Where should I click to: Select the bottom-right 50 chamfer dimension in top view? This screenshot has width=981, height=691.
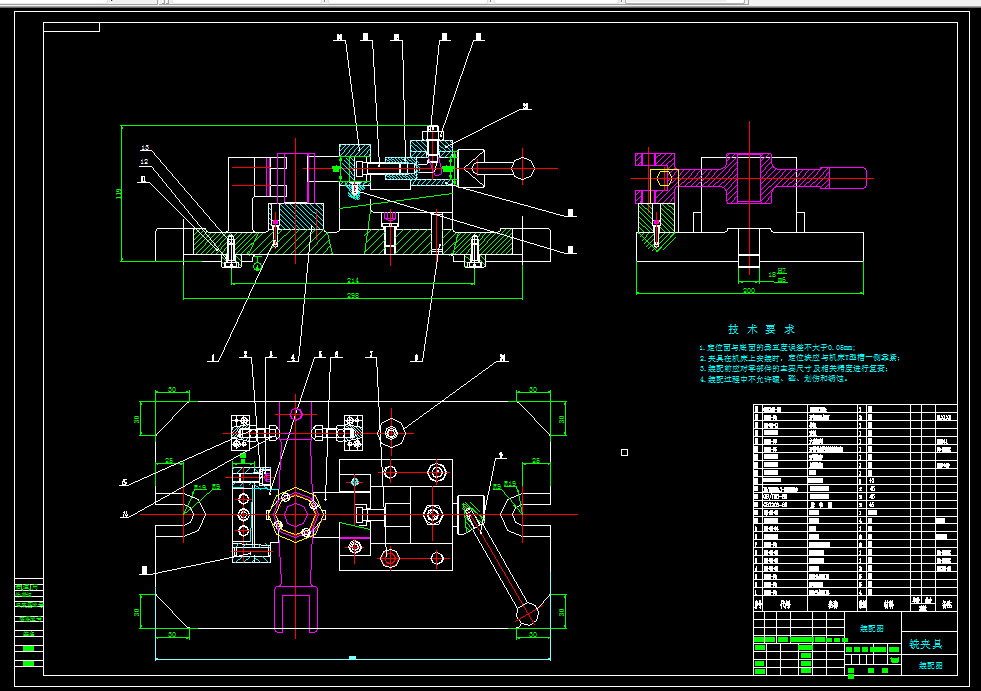pyautogui.click(x=533, y=634)
